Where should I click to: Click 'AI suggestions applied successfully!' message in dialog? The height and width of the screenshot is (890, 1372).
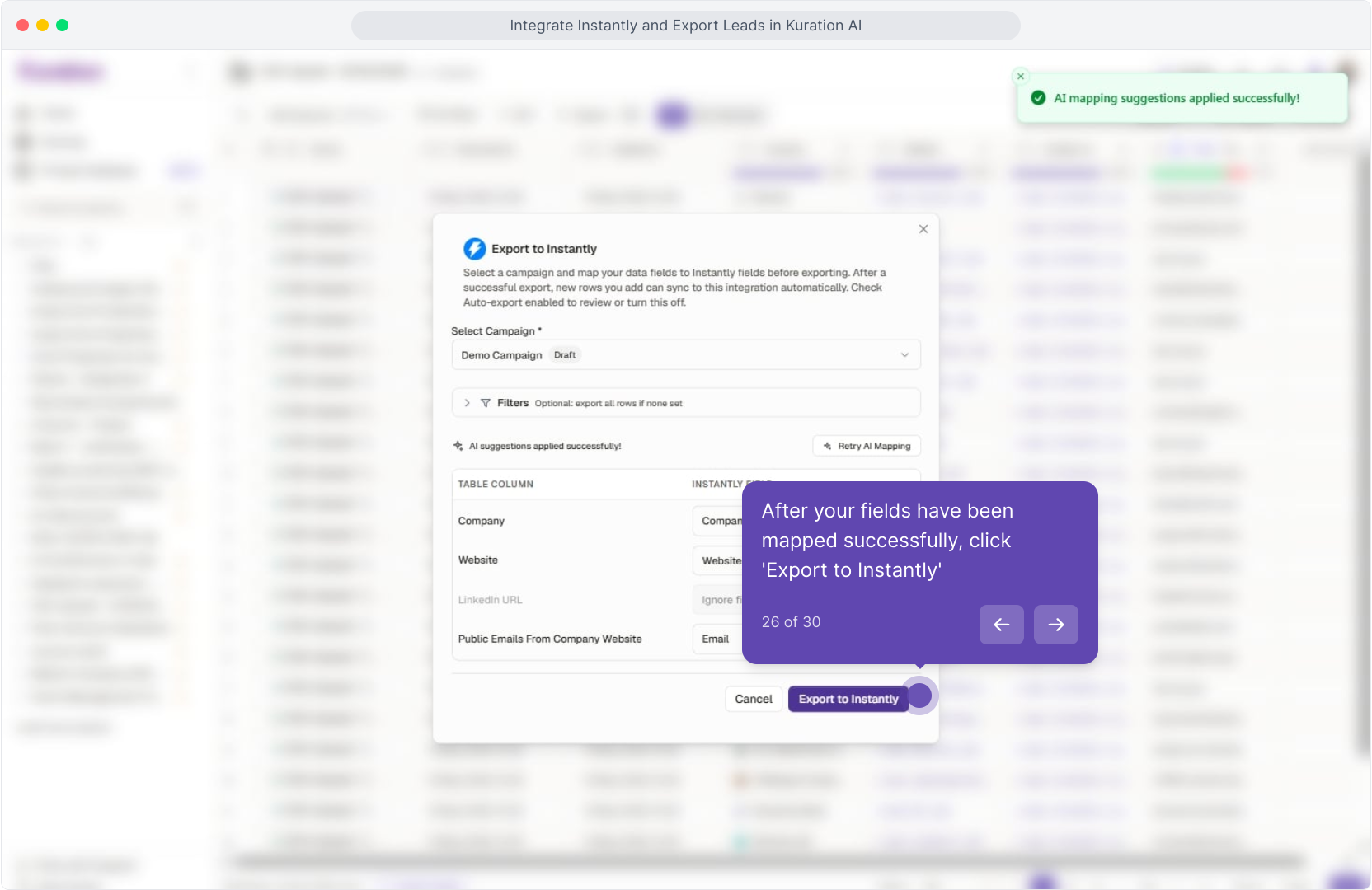(x=545, y=446)
